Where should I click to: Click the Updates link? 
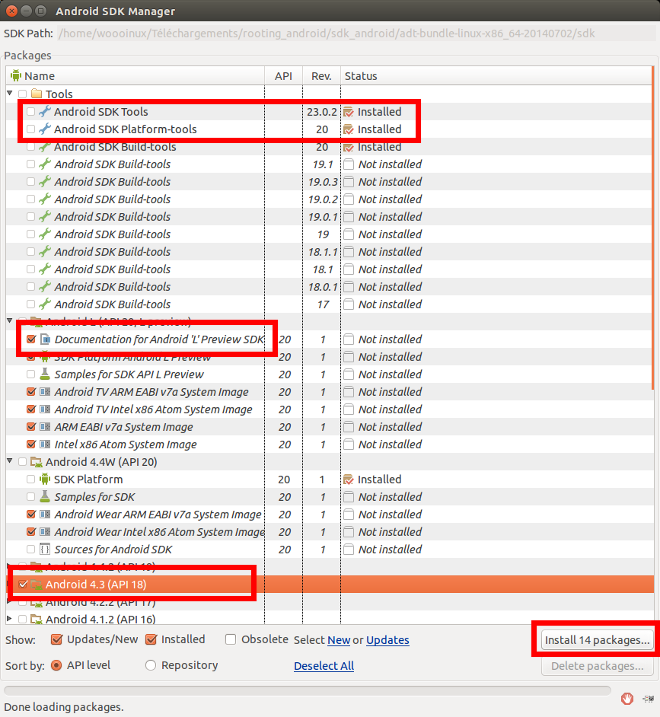coord(388,640)
